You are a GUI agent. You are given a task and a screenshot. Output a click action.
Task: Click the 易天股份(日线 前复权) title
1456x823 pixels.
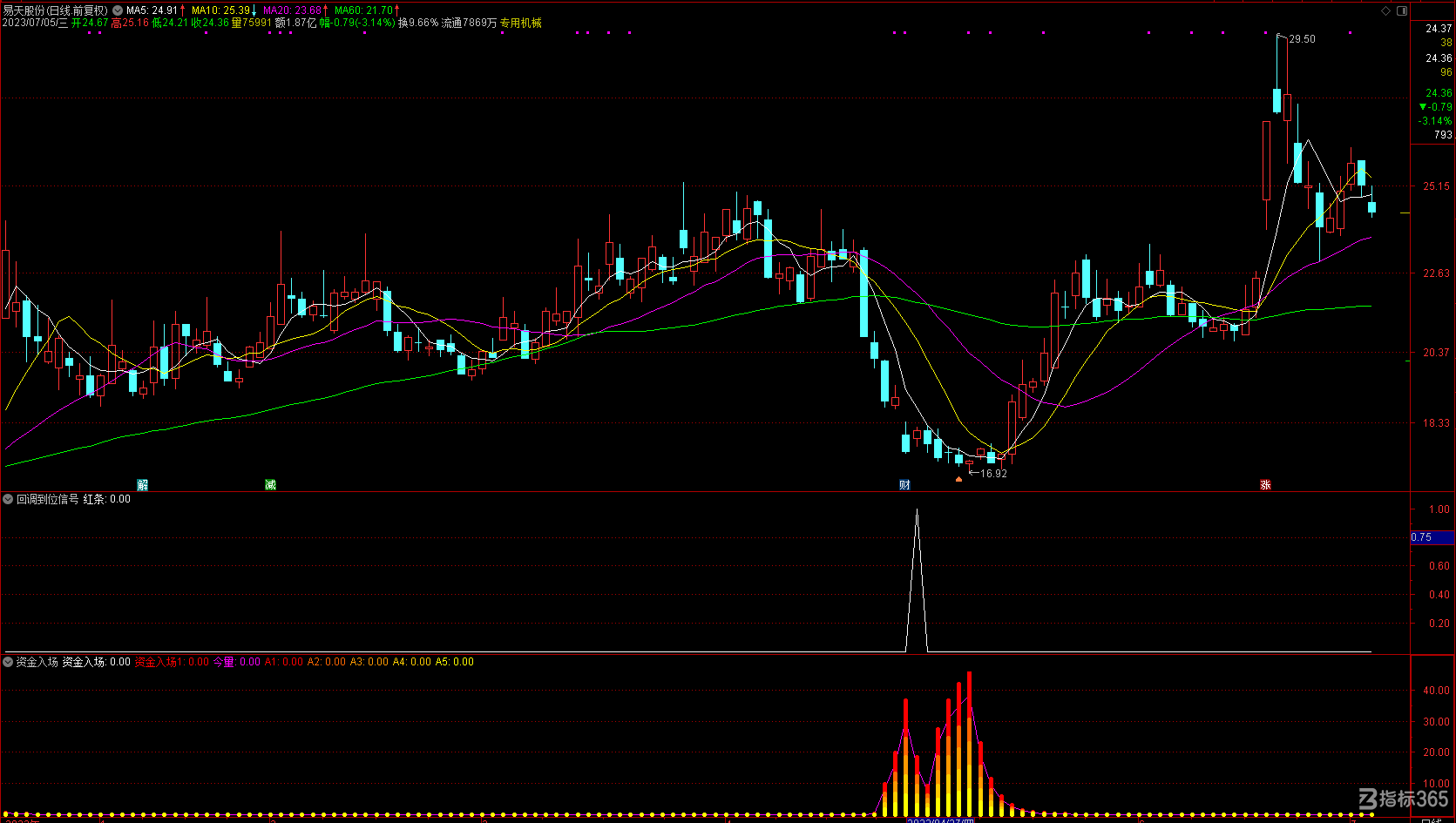click(x=56, y=10)
